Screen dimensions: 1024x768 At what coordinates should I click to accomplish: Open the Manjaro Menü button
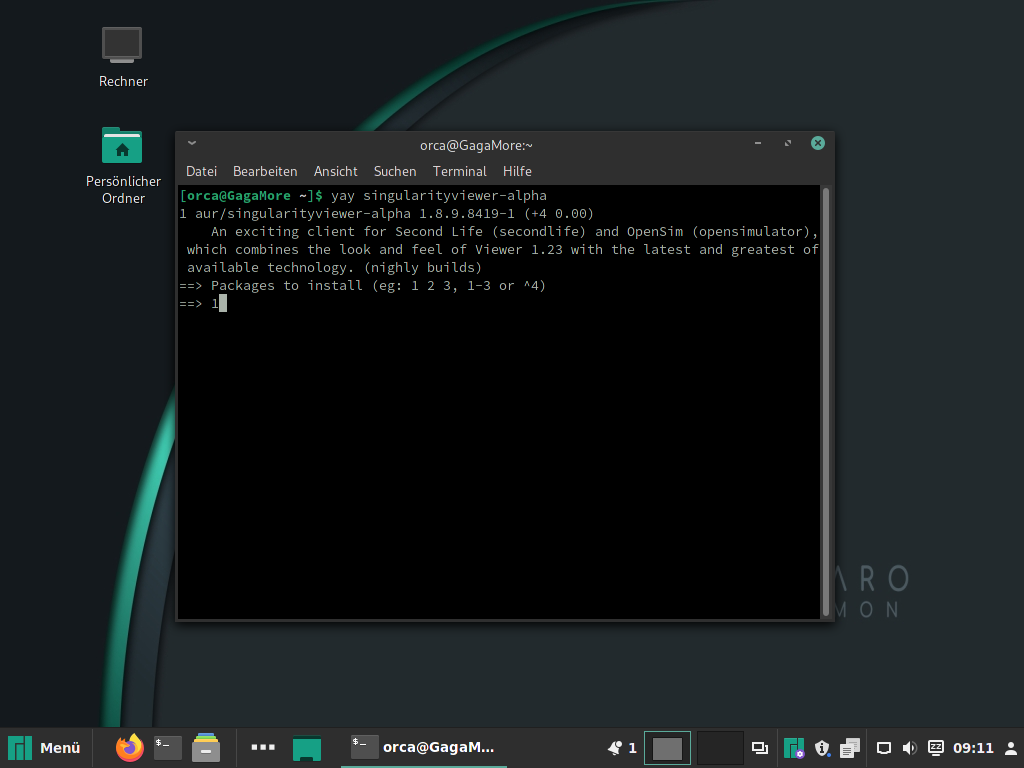click(x=44, y=748)
